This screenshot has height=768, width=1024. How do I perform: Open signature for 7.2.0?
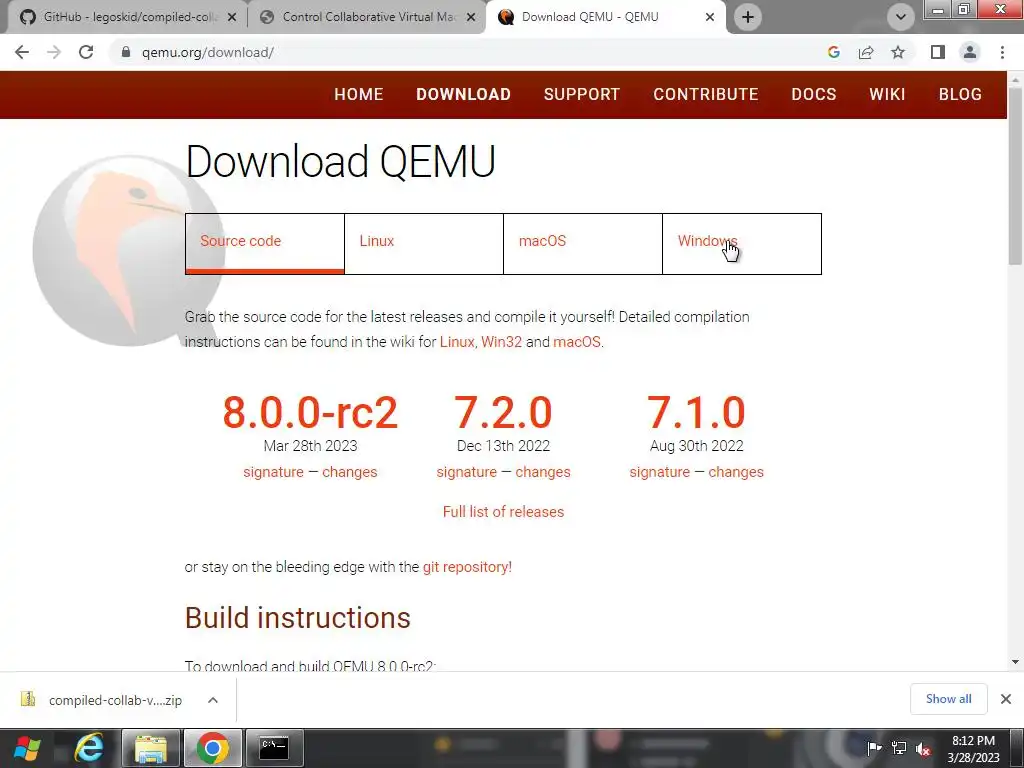[x=466, y=472]
